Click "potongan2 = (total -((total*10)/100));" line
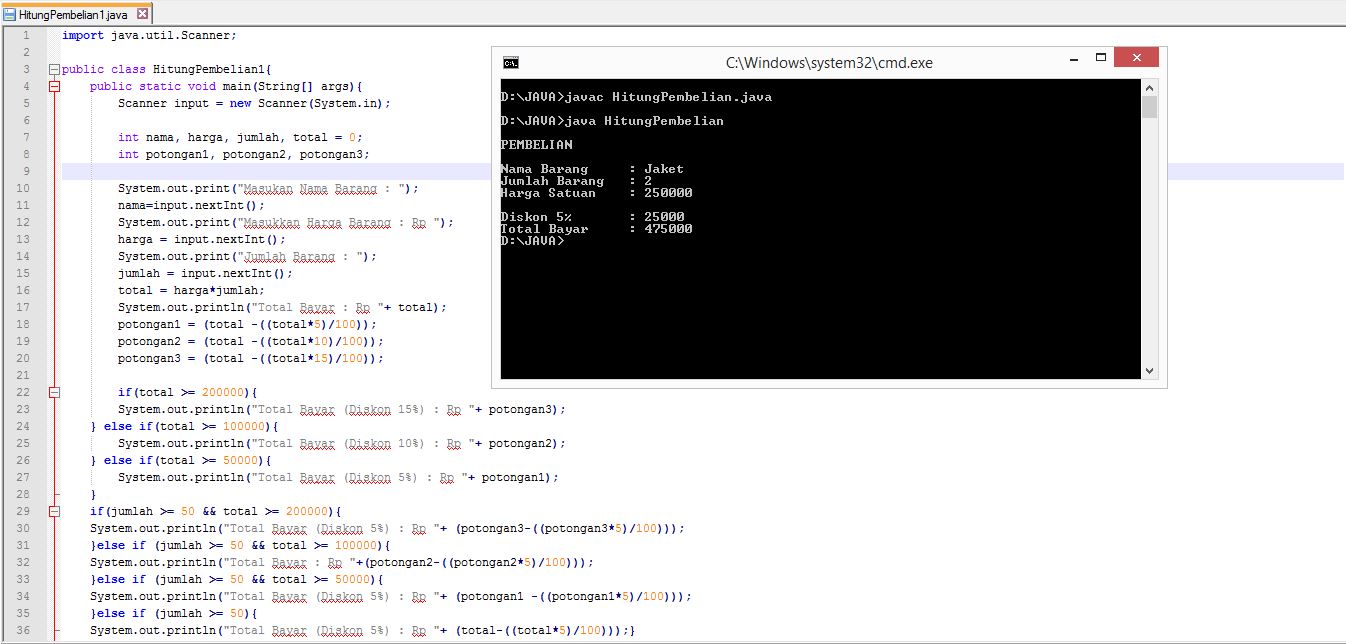The width and height of the screenshot is (1346, 644). 251,342
